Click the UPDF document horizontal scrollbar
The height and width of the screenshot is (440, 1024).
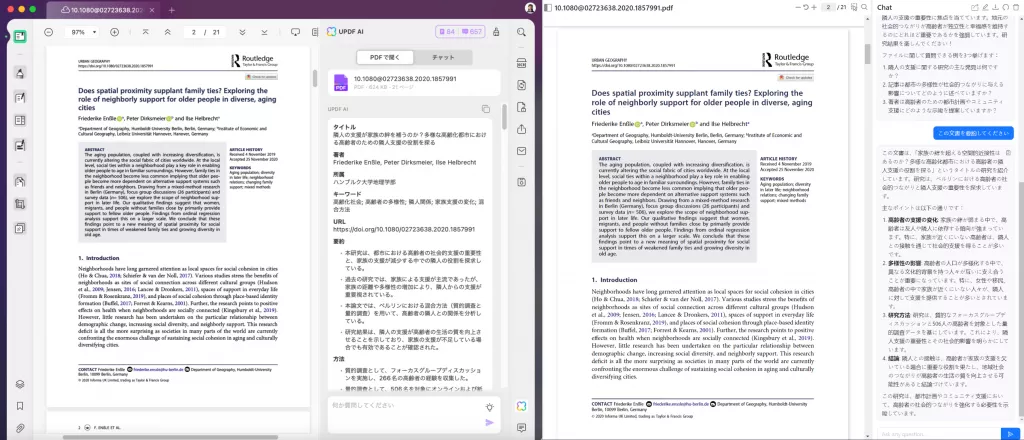(x=170, y=436)
